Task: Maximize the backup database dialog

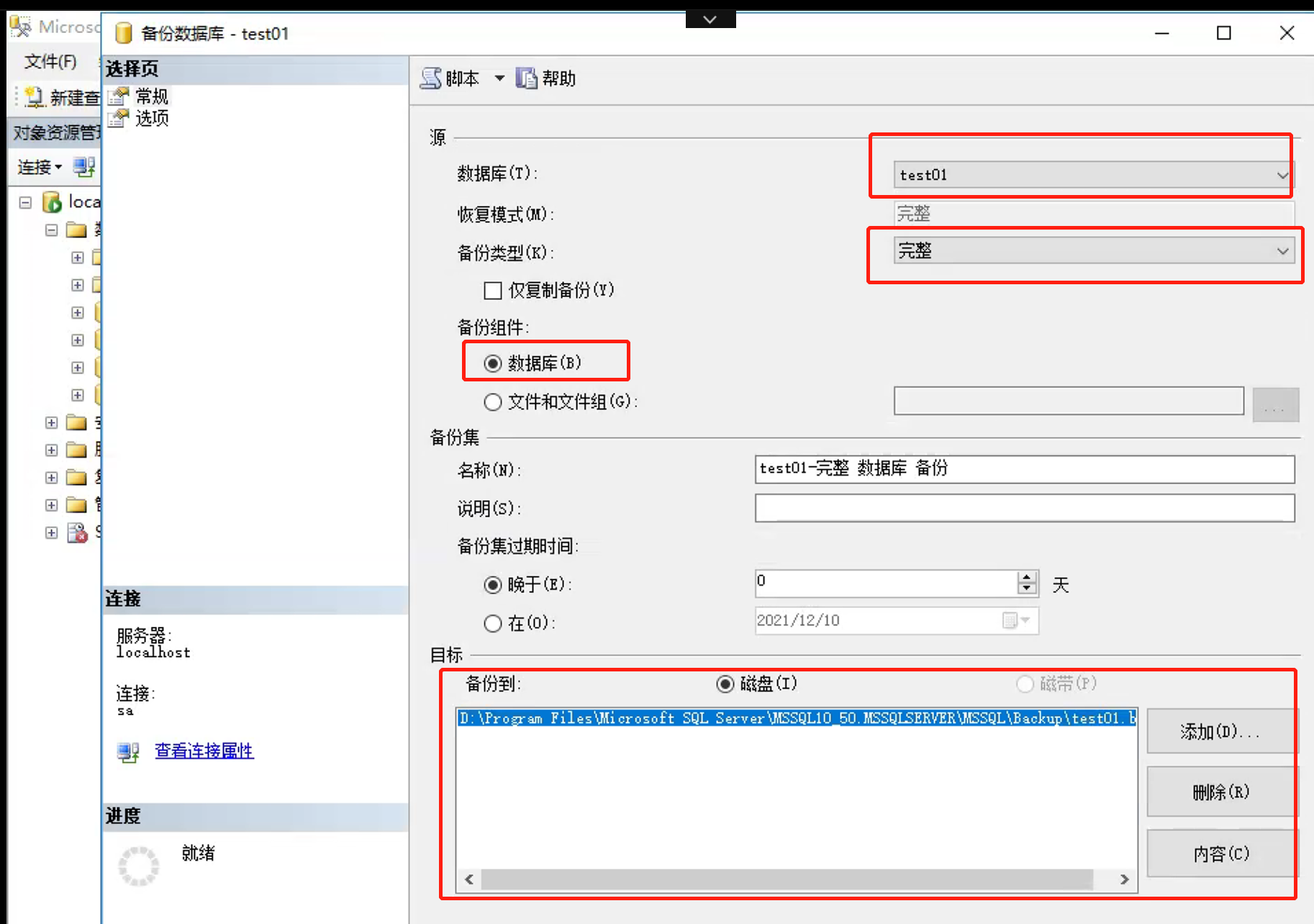Action: (1223, 33)
